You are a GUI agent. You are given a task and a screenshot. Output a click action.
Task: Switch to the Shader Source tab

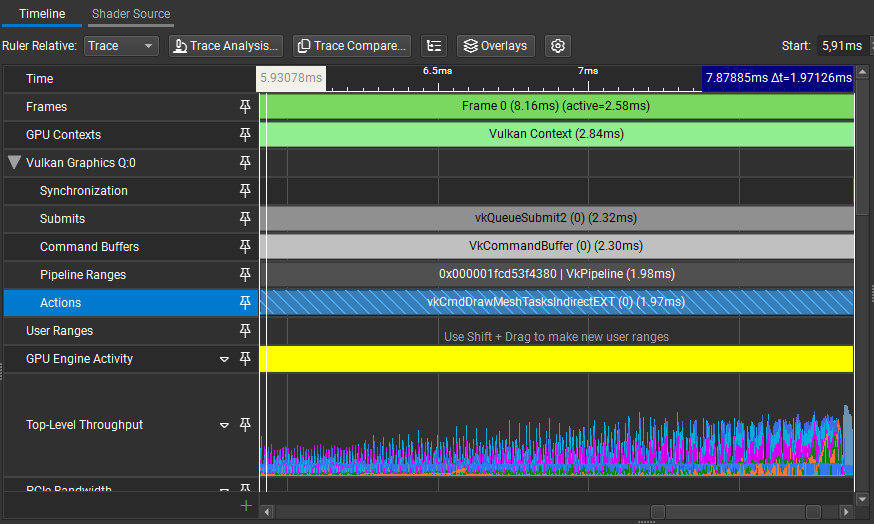tap(131, 14)
